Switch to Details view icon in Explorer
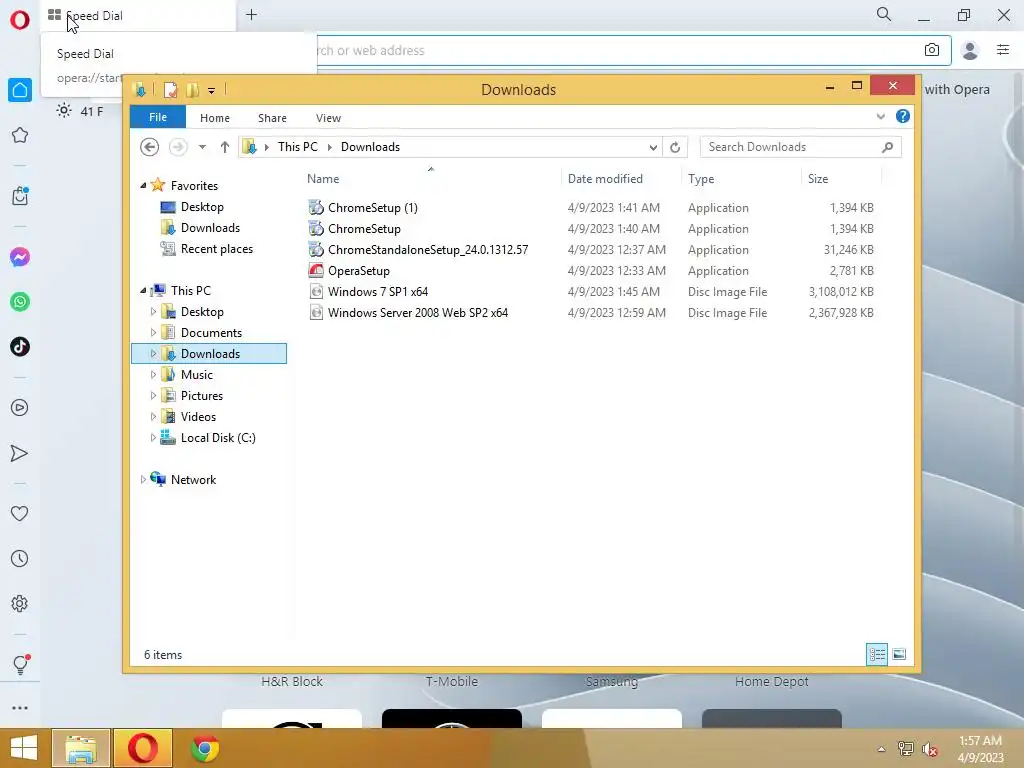This screenshot has width=1024, height=768. tap(877, 654)
